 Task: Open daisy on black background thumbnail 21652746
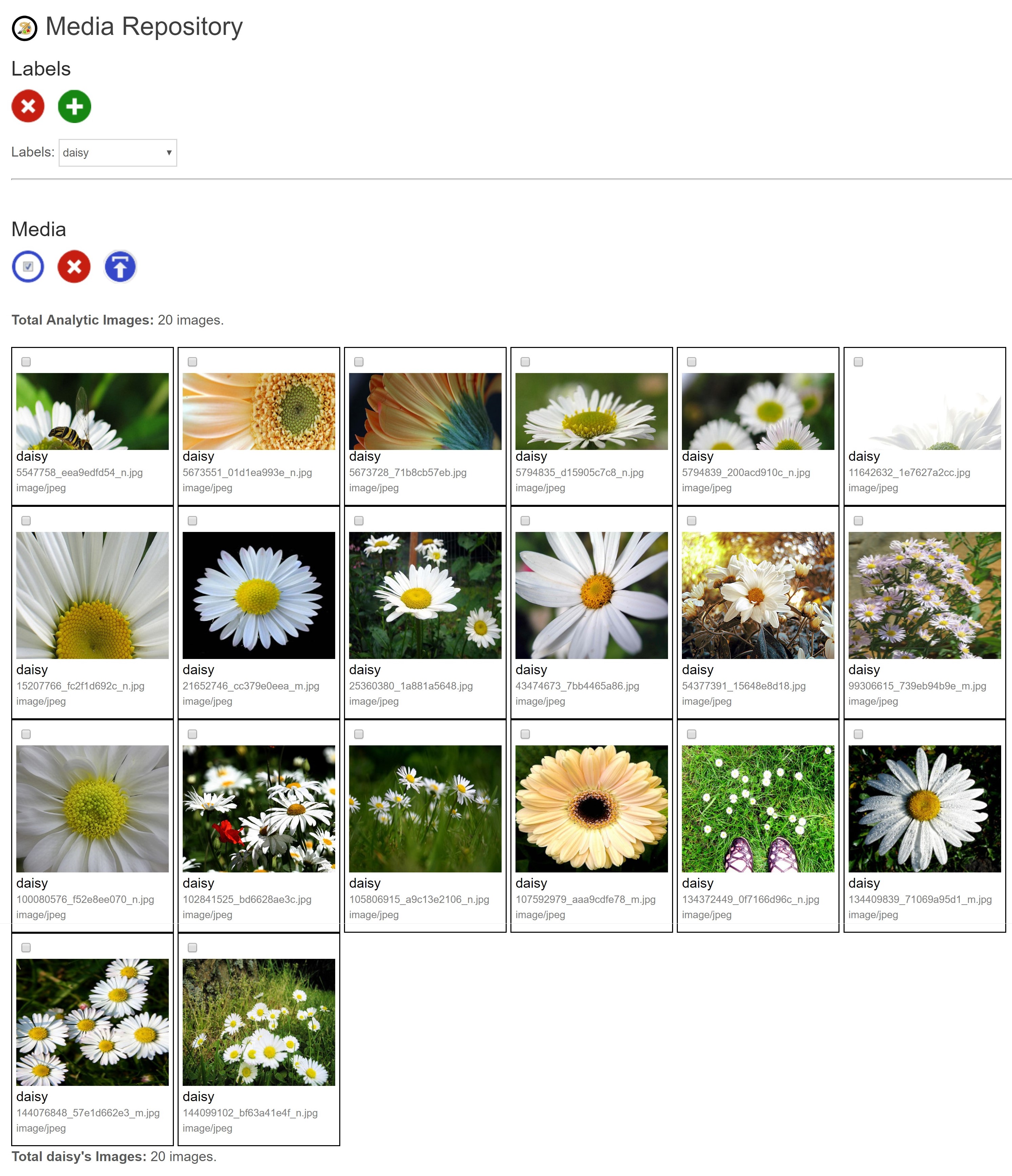[259, 595]
